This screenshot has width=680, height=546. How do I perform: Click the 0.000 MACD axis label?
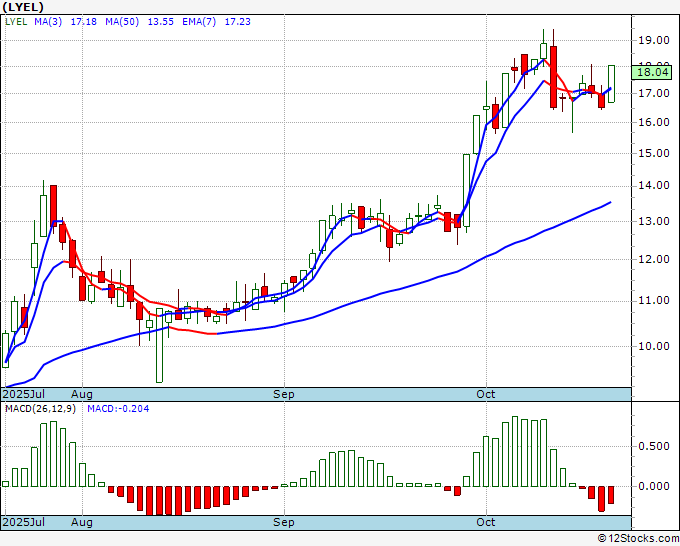click(654, 487)
